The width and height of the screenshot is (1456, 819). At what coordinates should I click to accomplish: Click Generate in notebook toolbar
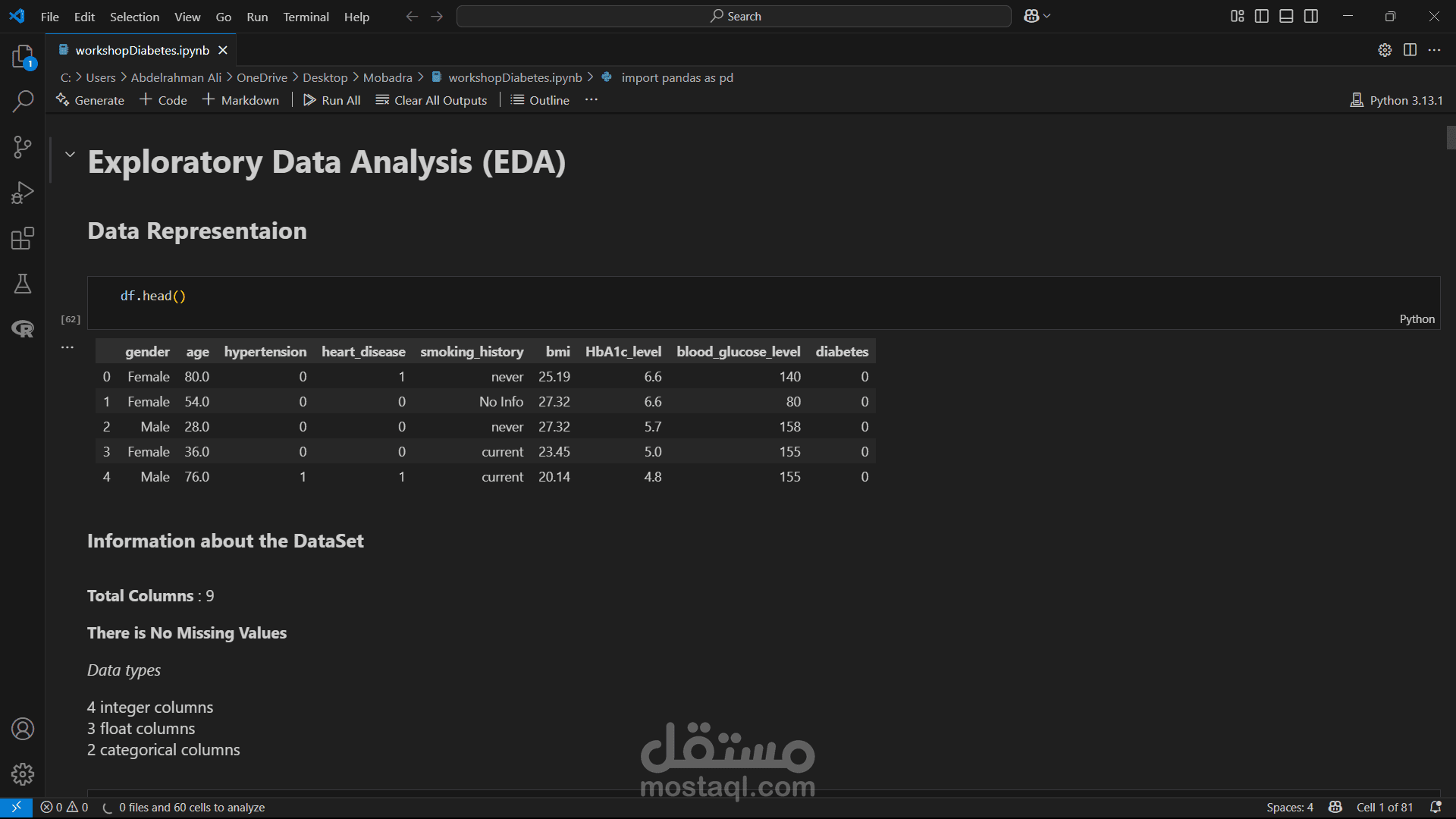point(89,100)
